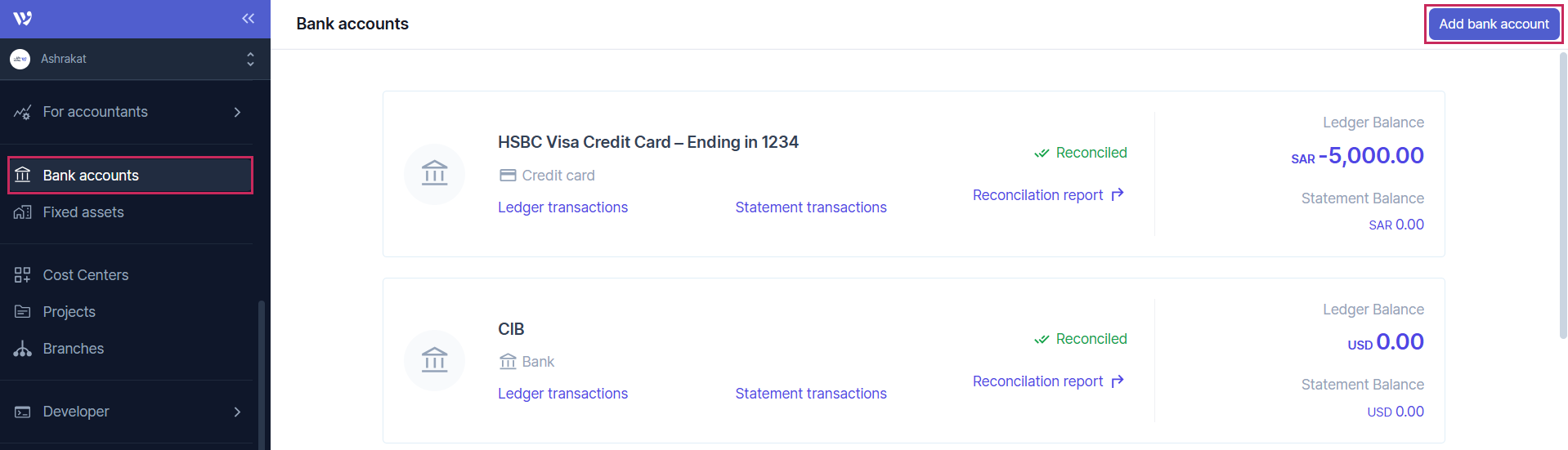Open HSBC reconciliation report arrow icon

point(1118,194)
